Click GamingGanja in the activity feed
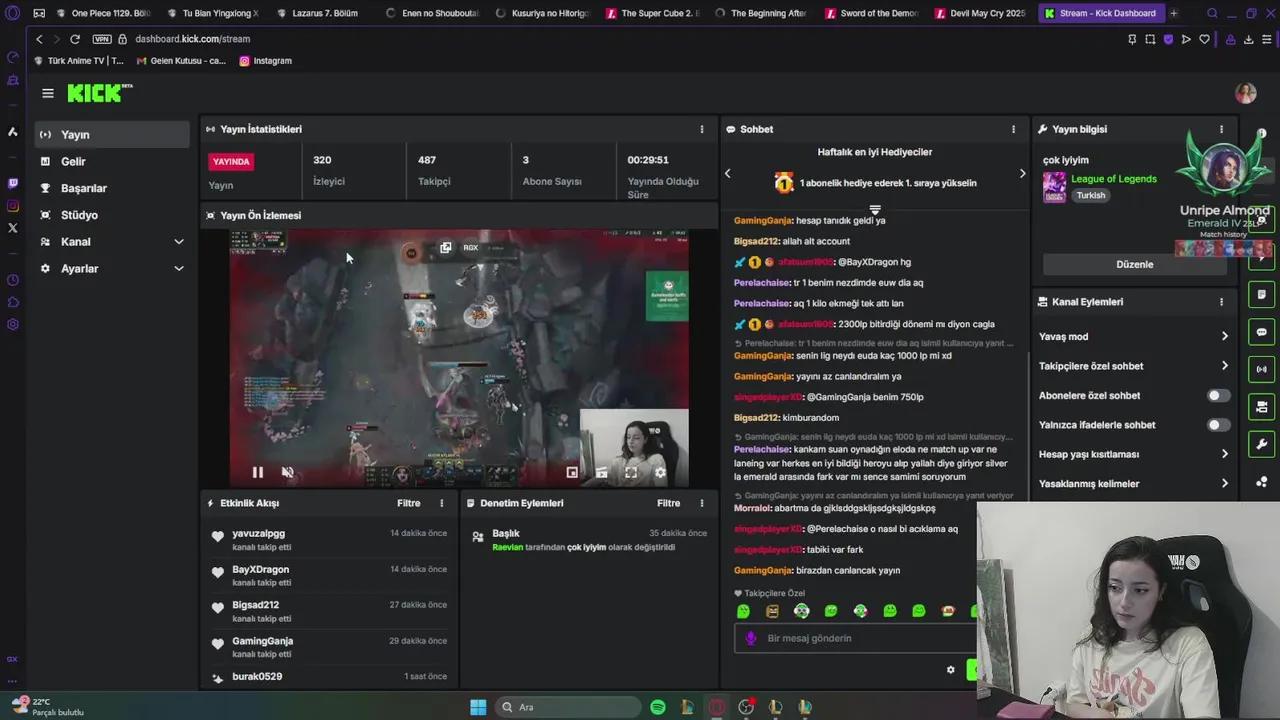The image size is (1280, 720). click(x=262, y=641)
